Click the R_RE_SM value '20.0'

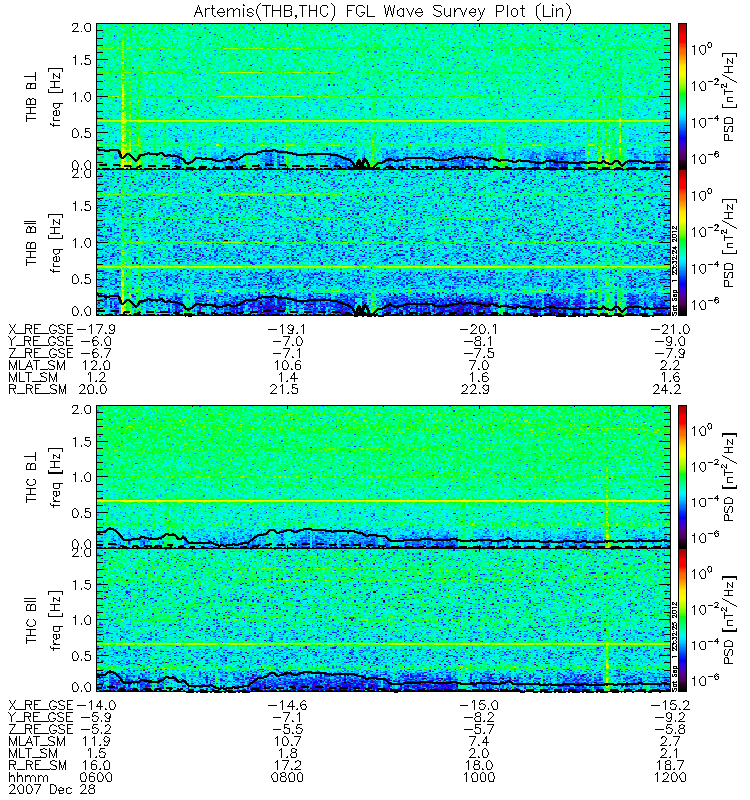point(93,389)
